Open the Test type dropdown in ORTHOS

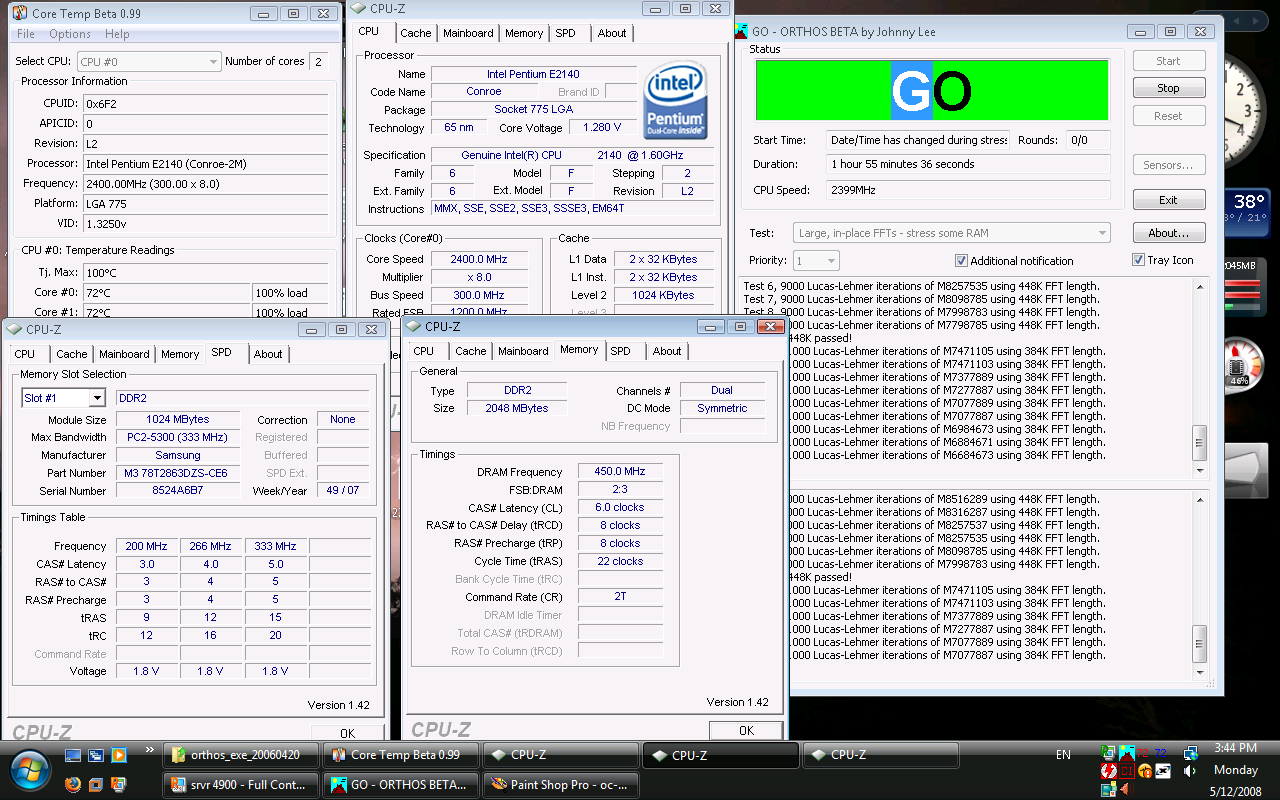tap(1102, 233)
